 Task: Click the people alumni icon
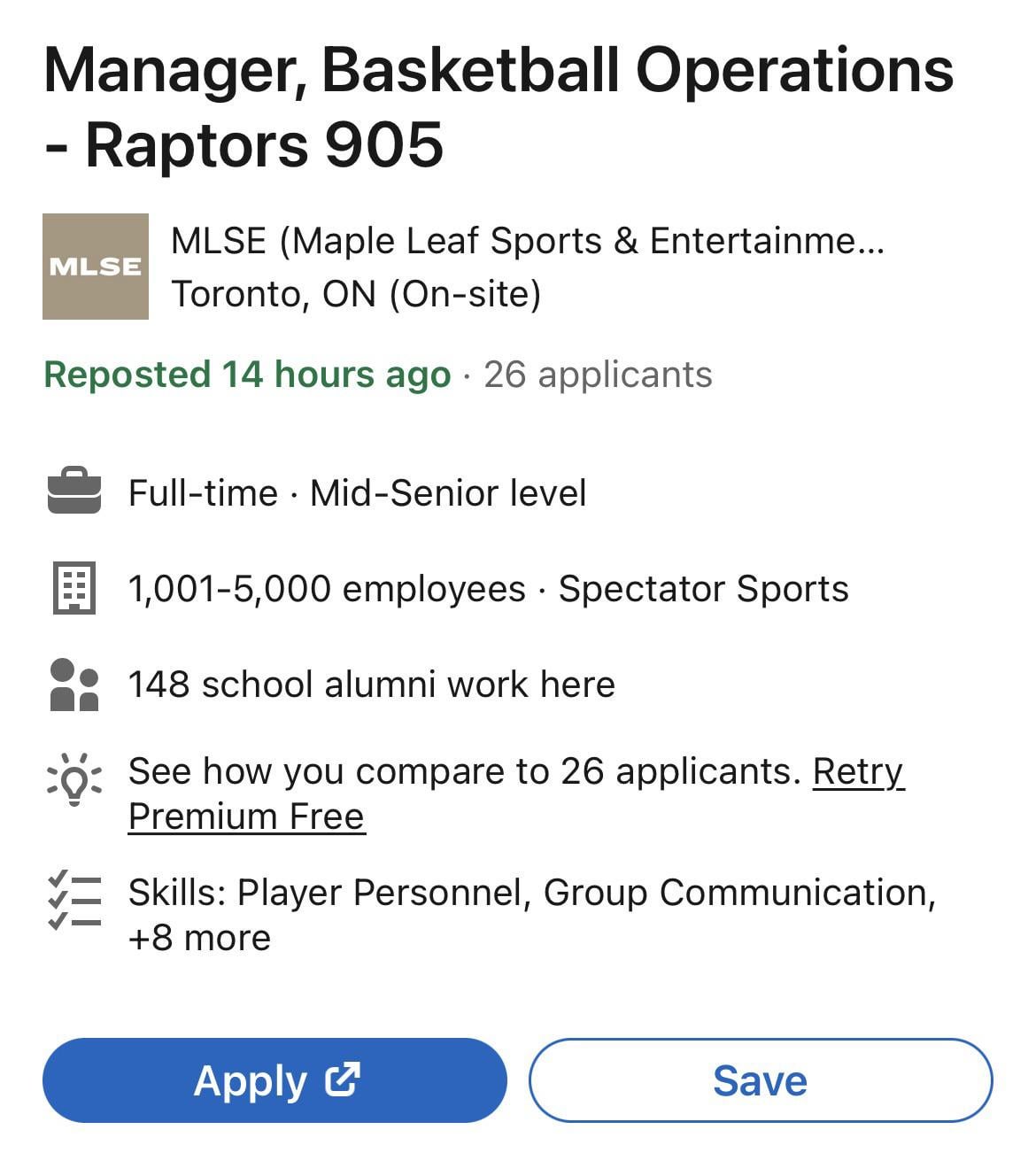click(74, 685)
